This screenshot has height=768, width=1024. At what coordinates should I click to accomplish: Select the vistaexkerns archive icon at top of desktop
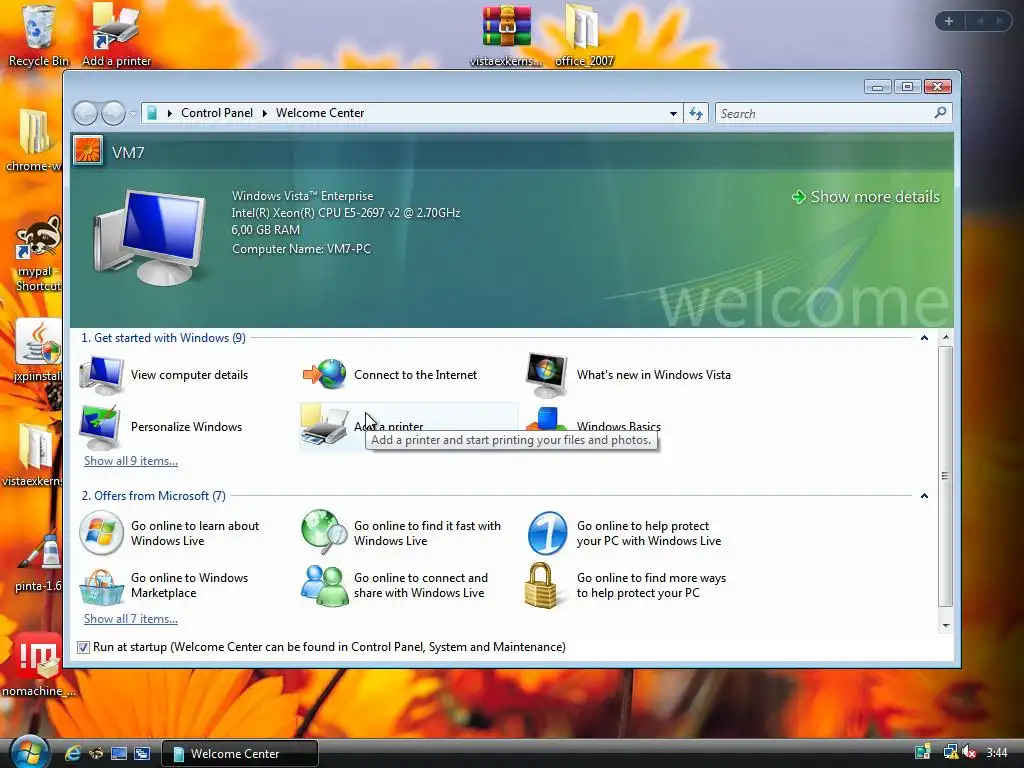click(x=506, y=37)
